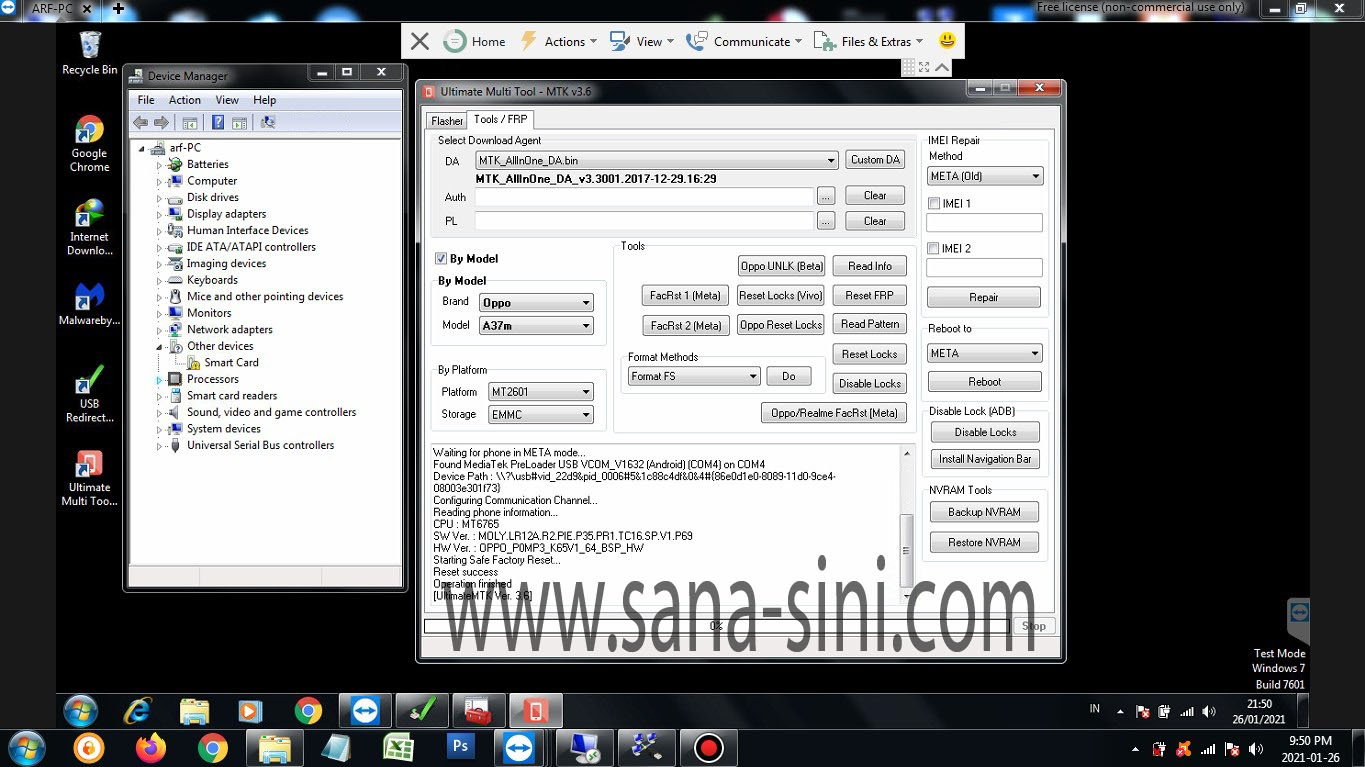Switch to the Flasher tab
The height and width of the screenshot is (767, 1365).
[x=447, y=121]
